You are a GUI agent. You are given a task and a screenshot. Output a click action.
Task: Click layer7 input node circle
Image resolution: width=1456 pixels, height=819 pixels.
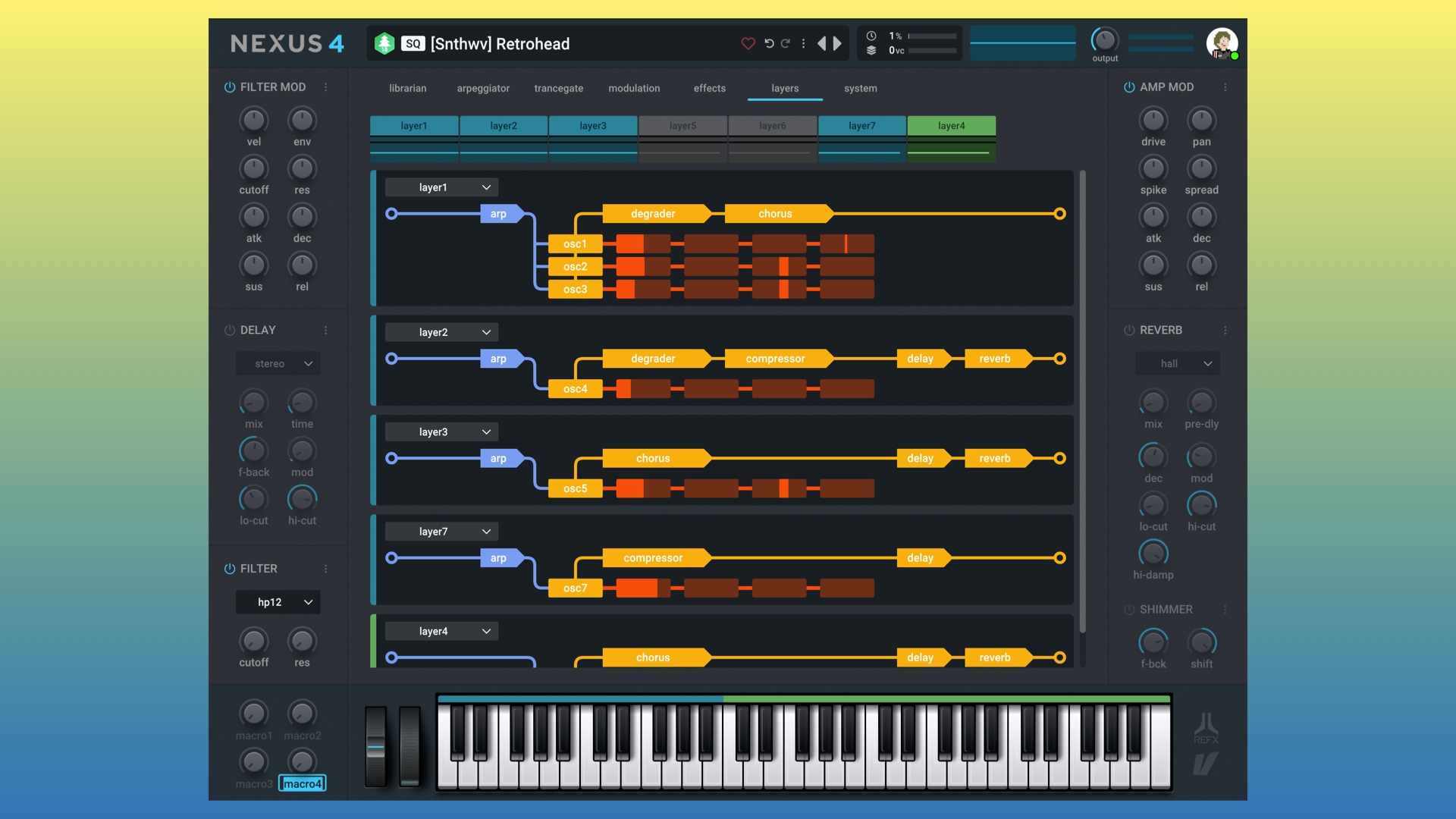391,558
